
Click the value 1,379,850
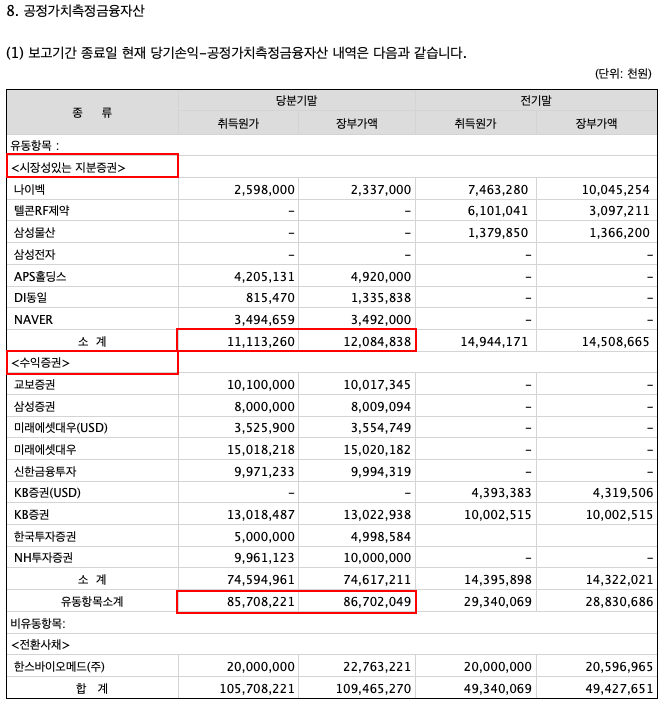(498, 233)
